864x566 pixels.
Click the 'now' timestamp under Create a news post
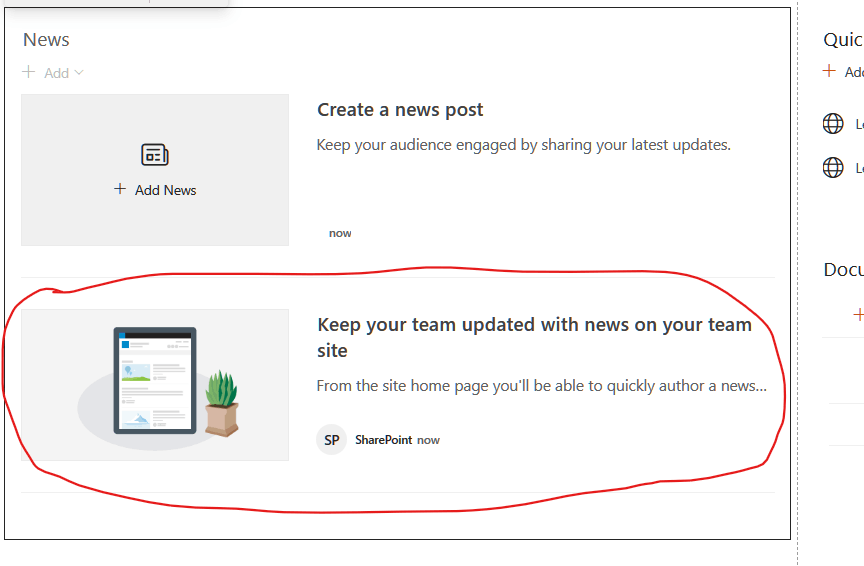(340, 233)
